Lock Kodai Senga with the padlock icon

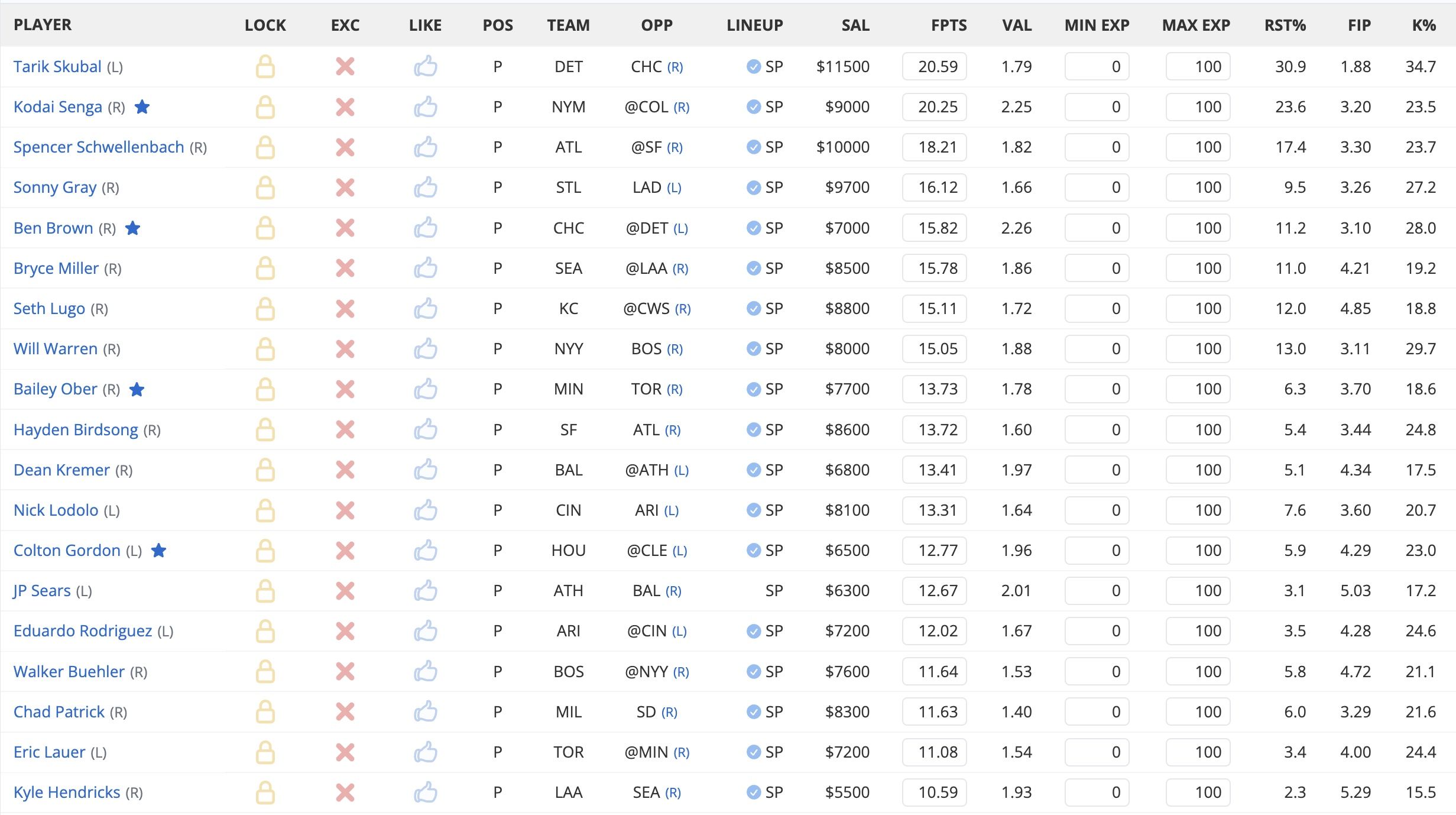(265, 107)
